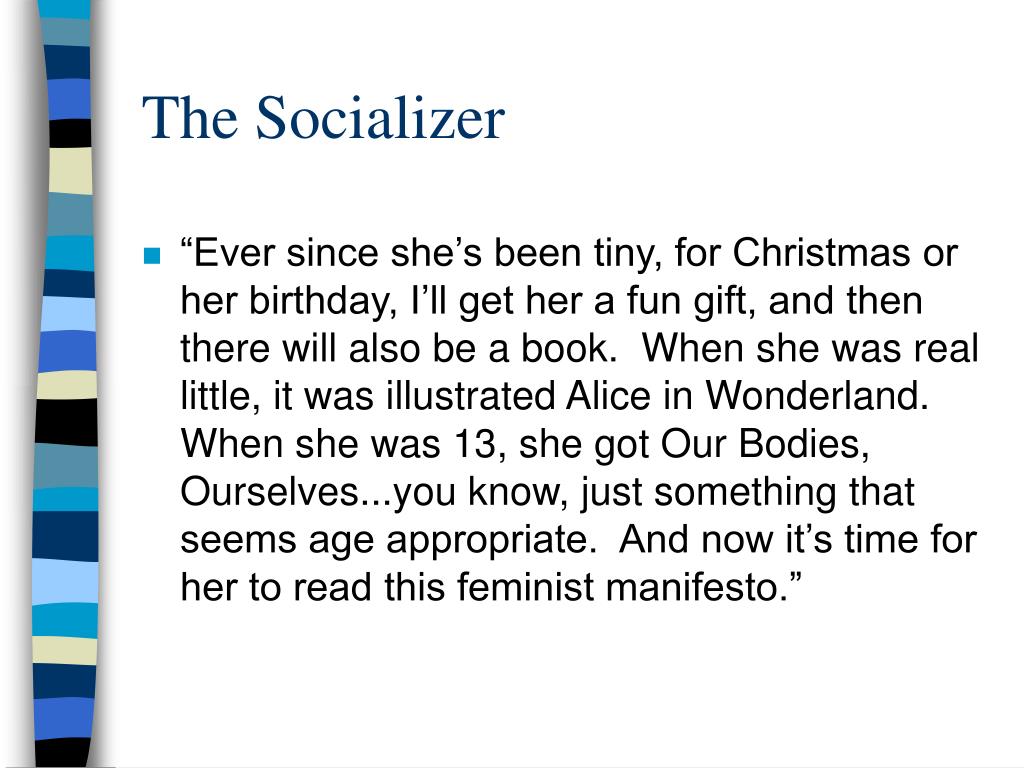Image resolution: width=1024 pixels, height=768 pixels.
Task: Select the text Our Bodies,
Action: pyautogui.click(x=765, y=443)
